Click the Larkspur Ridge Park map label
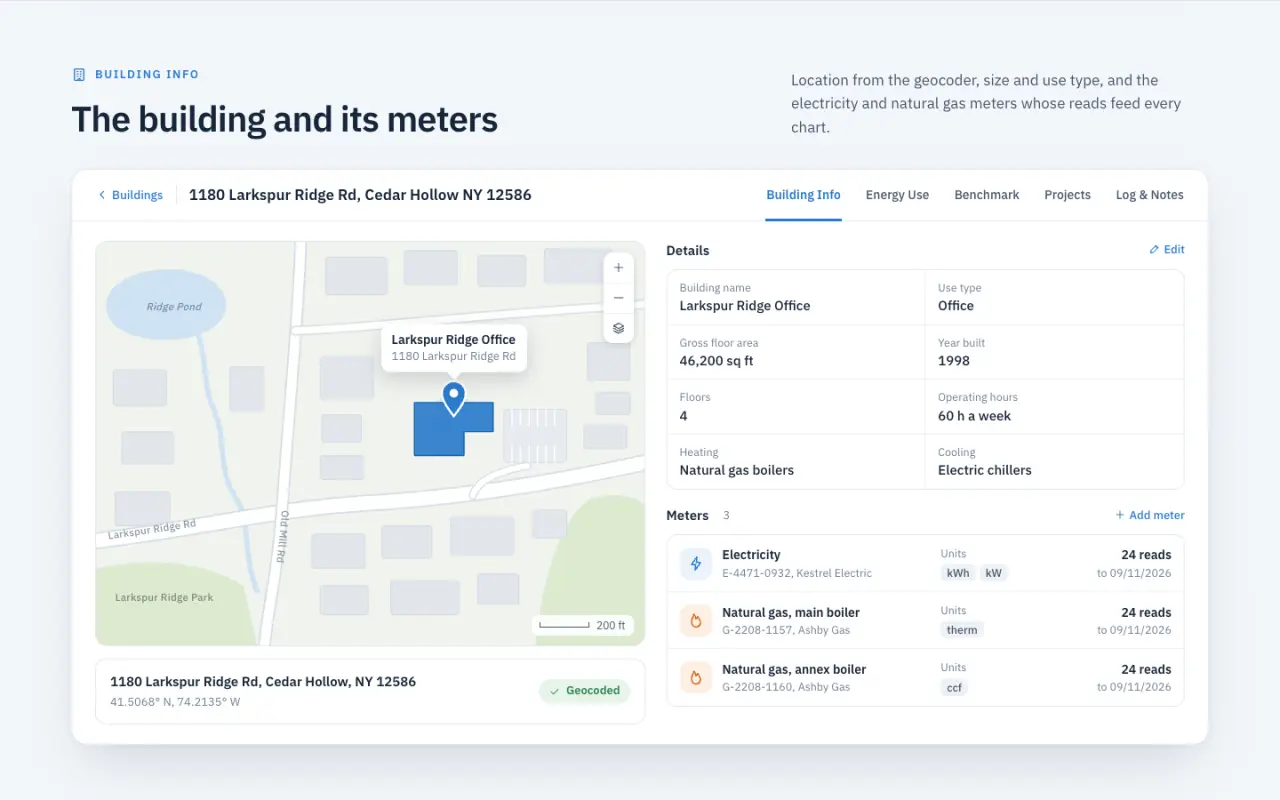This screenshot has height=800, width=1280. [164, 598]
